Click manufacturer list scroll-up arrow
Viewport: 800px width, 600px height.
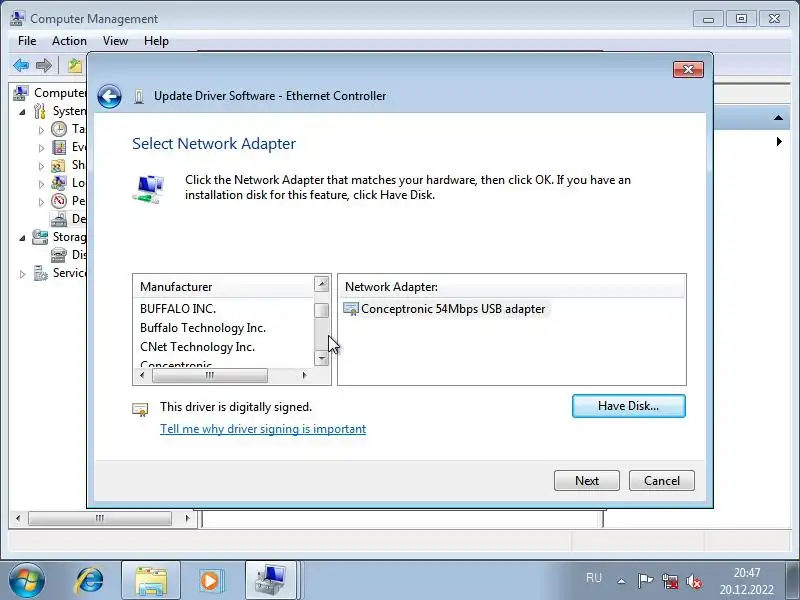(321, 284)
